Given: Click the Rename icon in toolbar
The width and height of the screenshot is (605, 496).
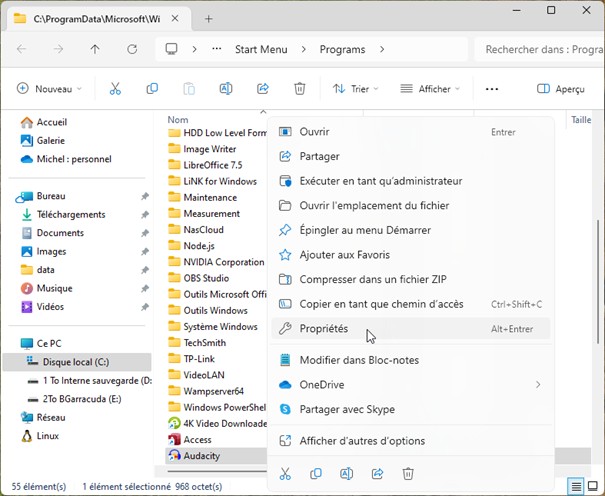Looking at the screenshot, I should (226, 89).
